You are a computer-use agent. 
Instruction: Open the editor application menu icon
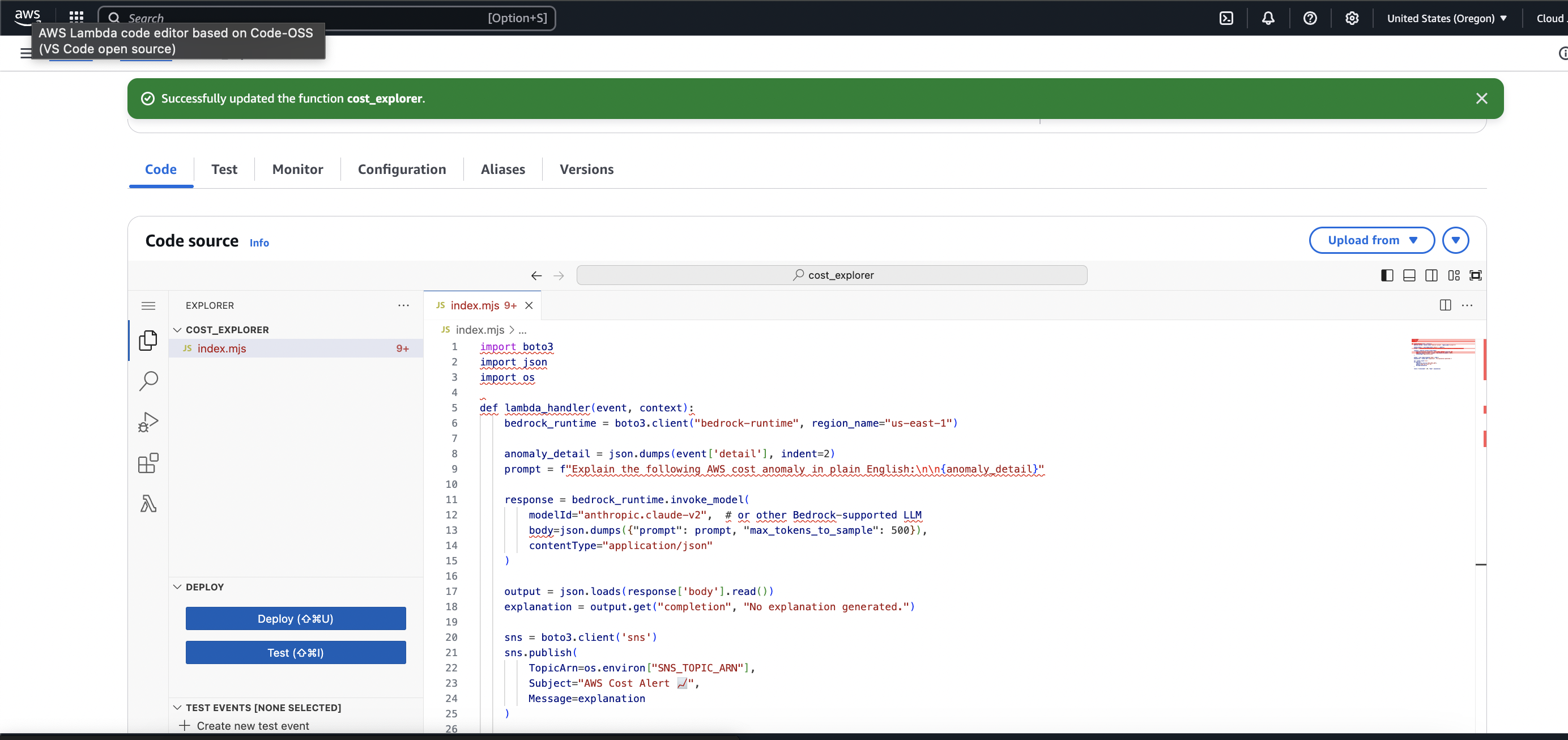pos(148,306)
